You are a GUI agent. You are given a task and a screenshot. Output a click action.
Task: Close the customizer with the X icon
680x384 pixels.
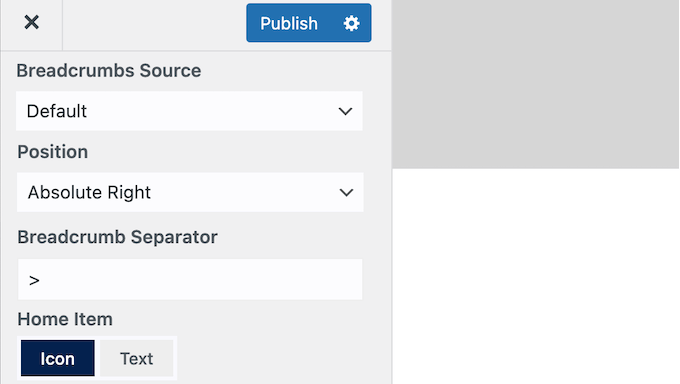[31, 22]
